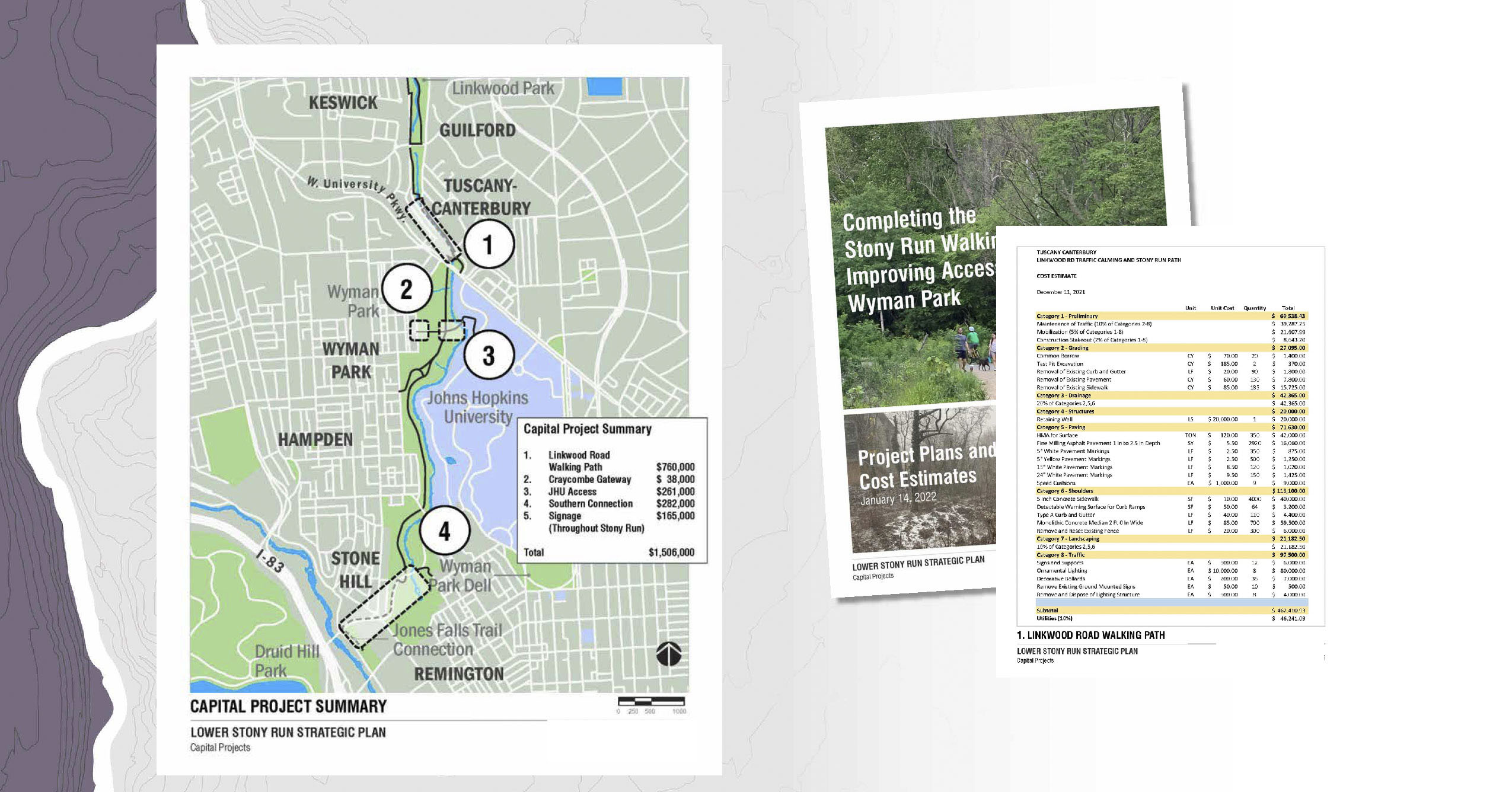Click the number 2 project marker on the map
Viewport: 1512px width, 792px height.
[x=406, y=289]
